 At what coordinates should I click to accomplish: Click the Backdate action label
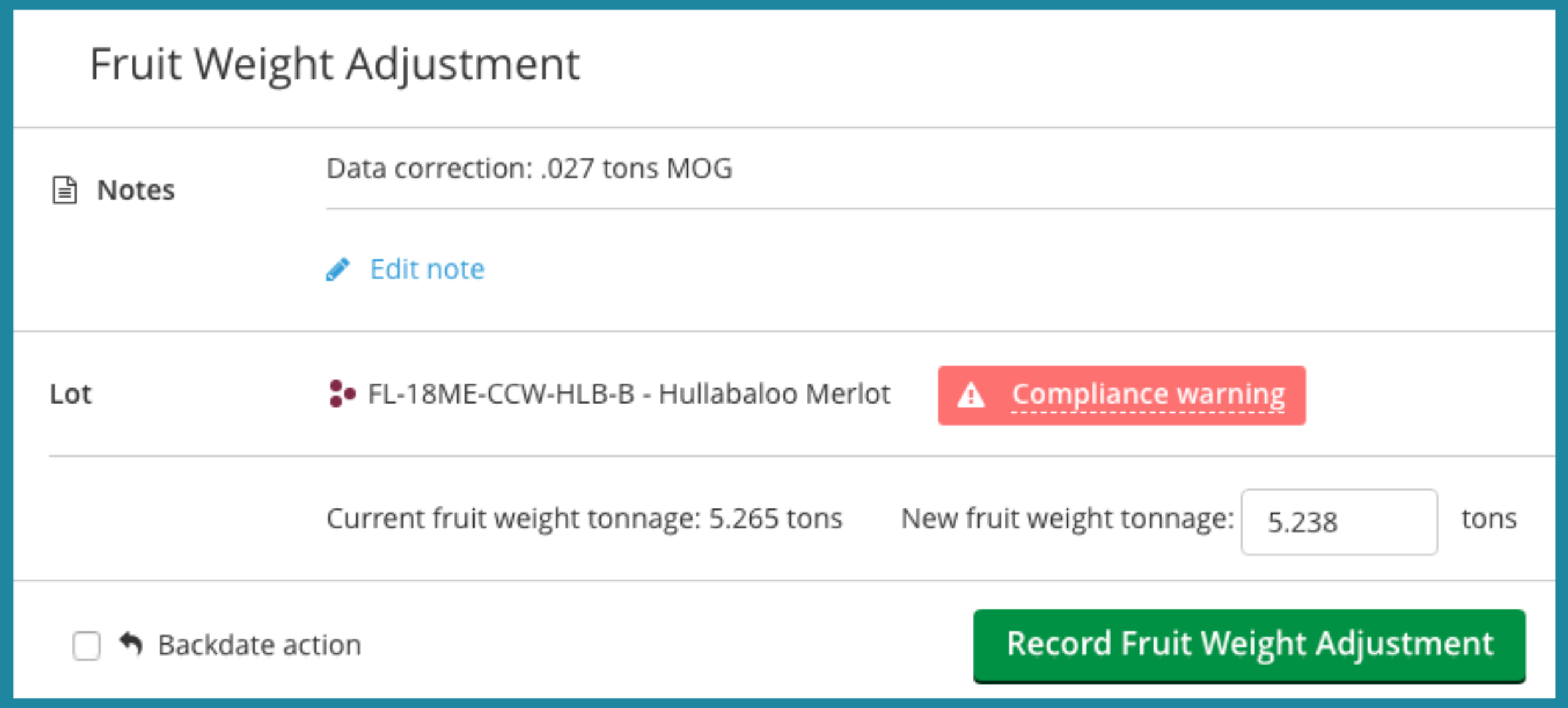(260, 645)
